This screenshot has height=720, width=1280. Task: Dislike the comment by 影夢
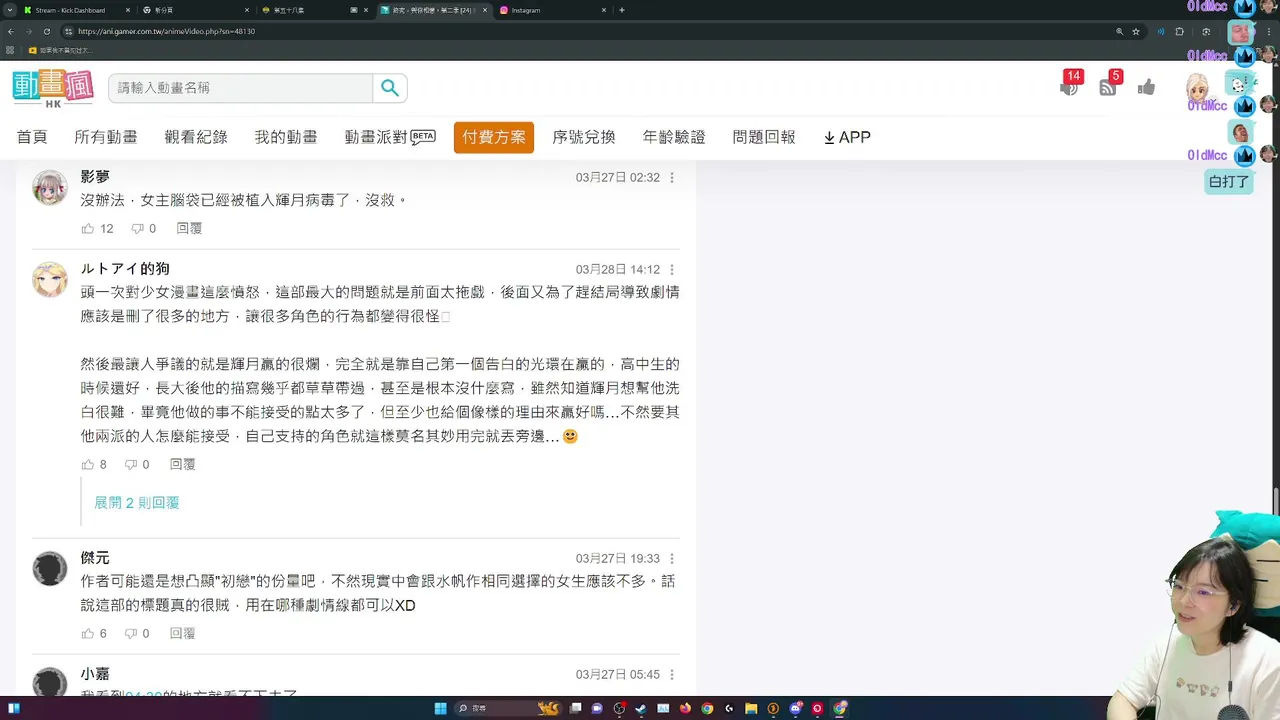pyautogui.click(x=138, y=228)
